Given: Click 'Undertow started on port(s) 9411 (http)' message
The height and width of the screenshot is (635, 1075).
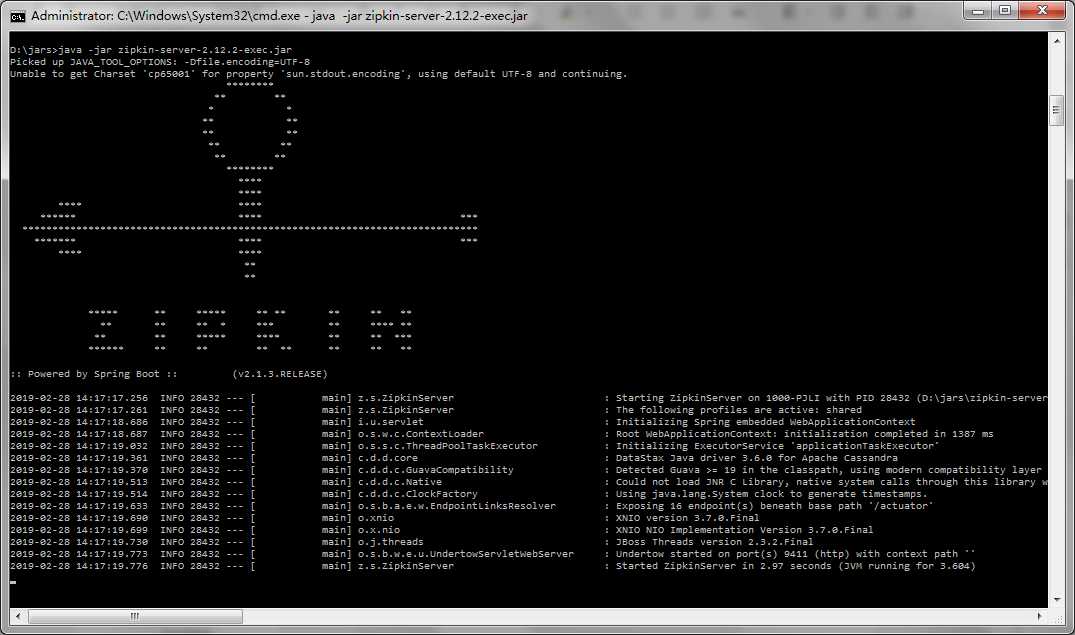Looking at the screenshot, I should tap(795, 554).
